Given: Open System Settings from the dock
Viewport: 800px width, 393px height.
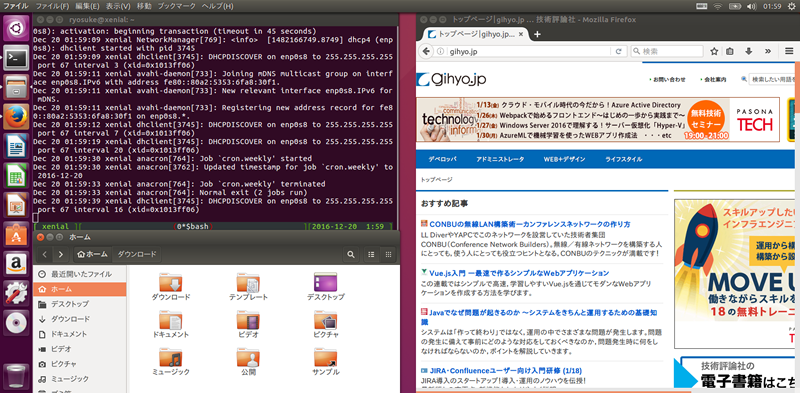Looking at the screenshot, I should [x=16, y=293].
